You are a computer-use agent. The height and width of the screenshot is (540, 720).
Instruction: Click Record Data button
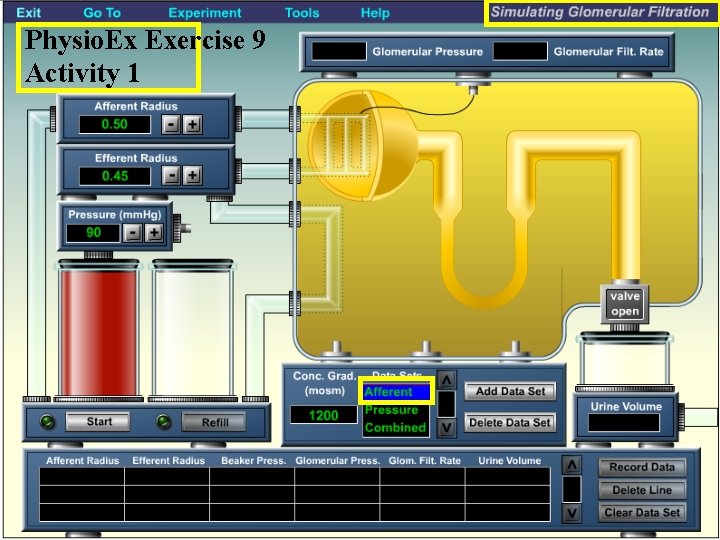641,467
